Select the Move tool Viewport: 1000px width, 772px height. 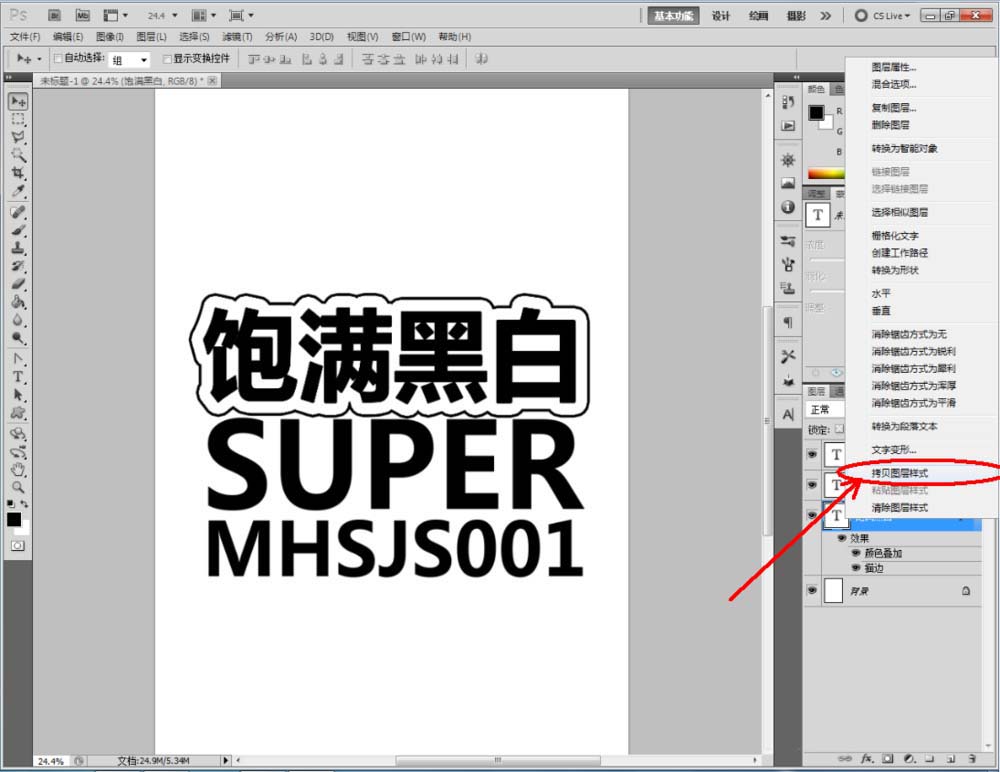(x=16, y=99)
